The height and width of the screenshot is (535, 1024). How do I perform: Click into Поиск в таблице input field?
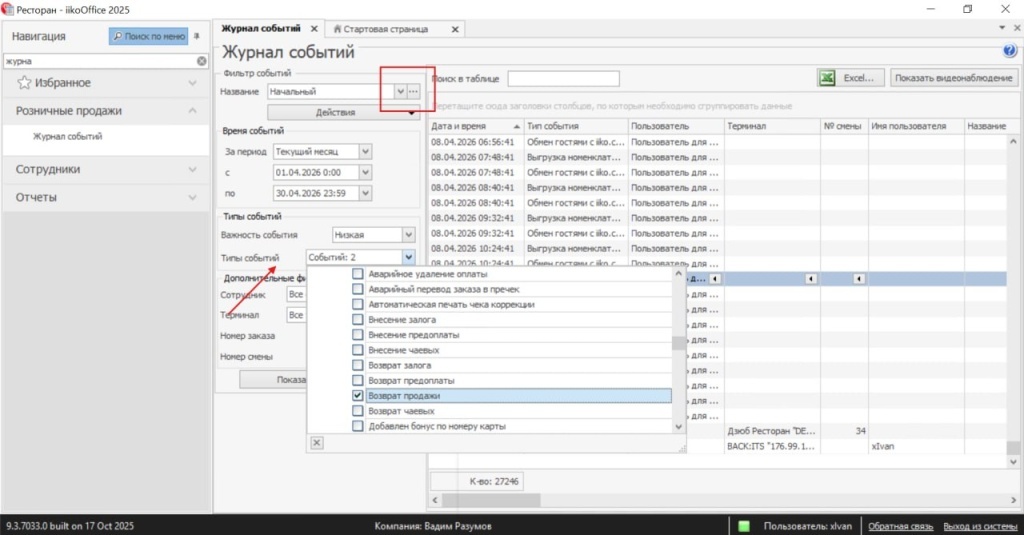(x=563, y=78)
